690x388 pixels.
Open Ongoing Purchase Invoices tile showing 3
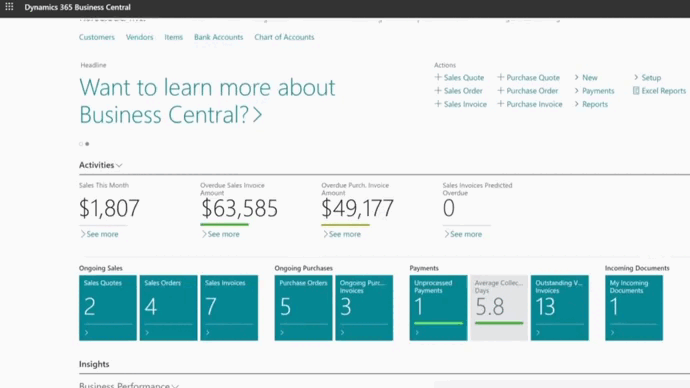coord(364,308)
